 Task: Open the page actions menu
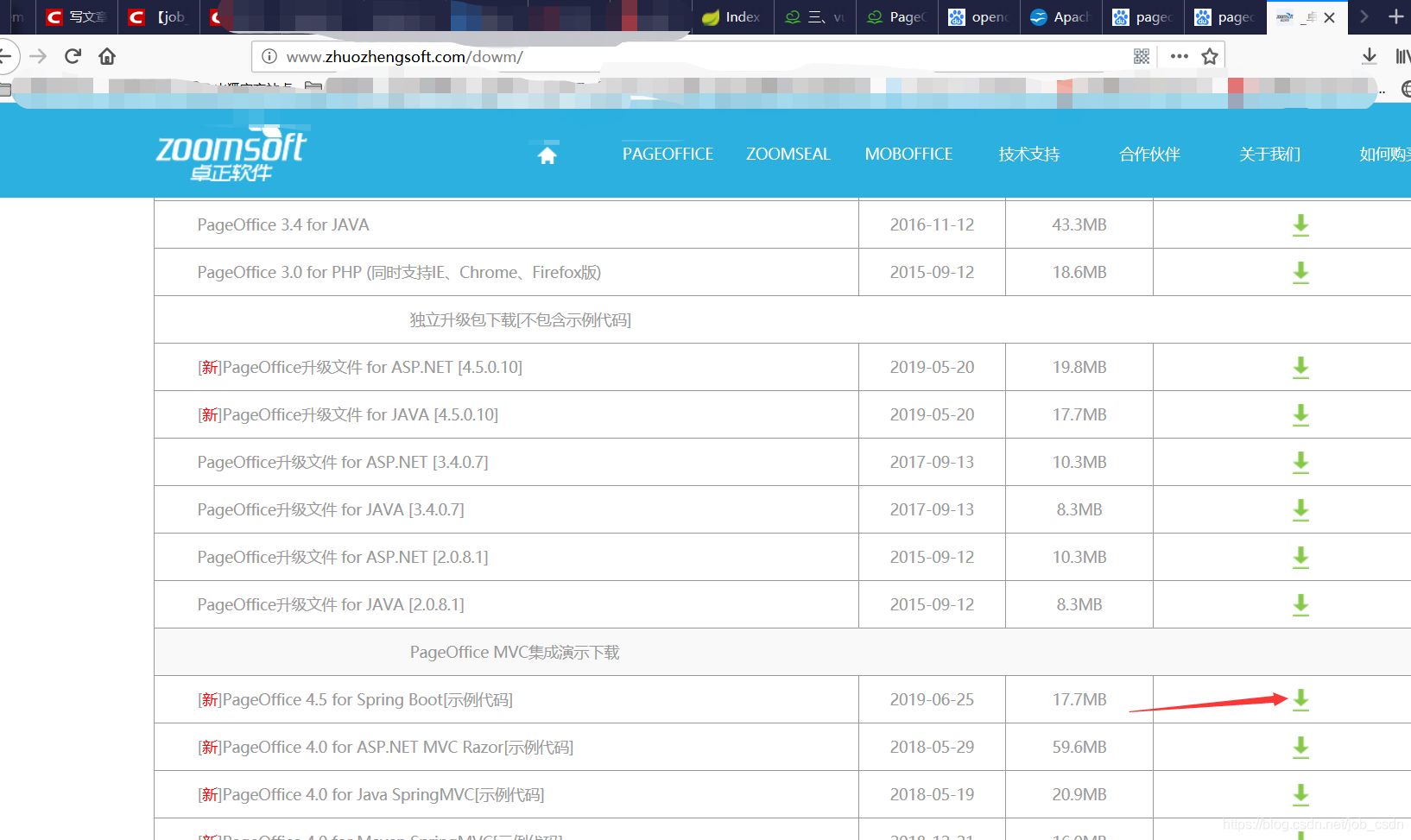[x=1179, y=56]
